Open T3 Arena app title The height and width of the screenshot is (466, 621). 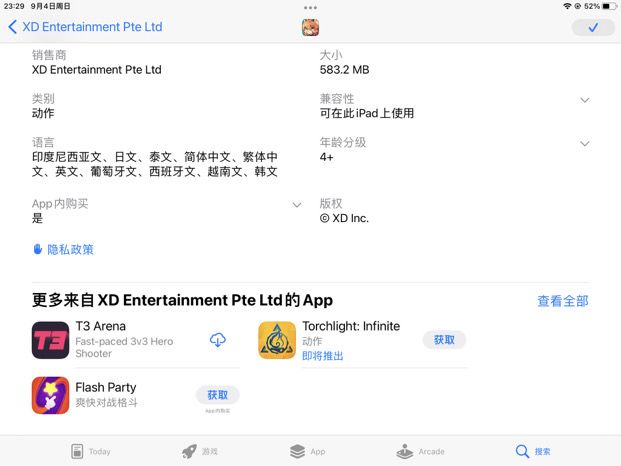point(101,326)
